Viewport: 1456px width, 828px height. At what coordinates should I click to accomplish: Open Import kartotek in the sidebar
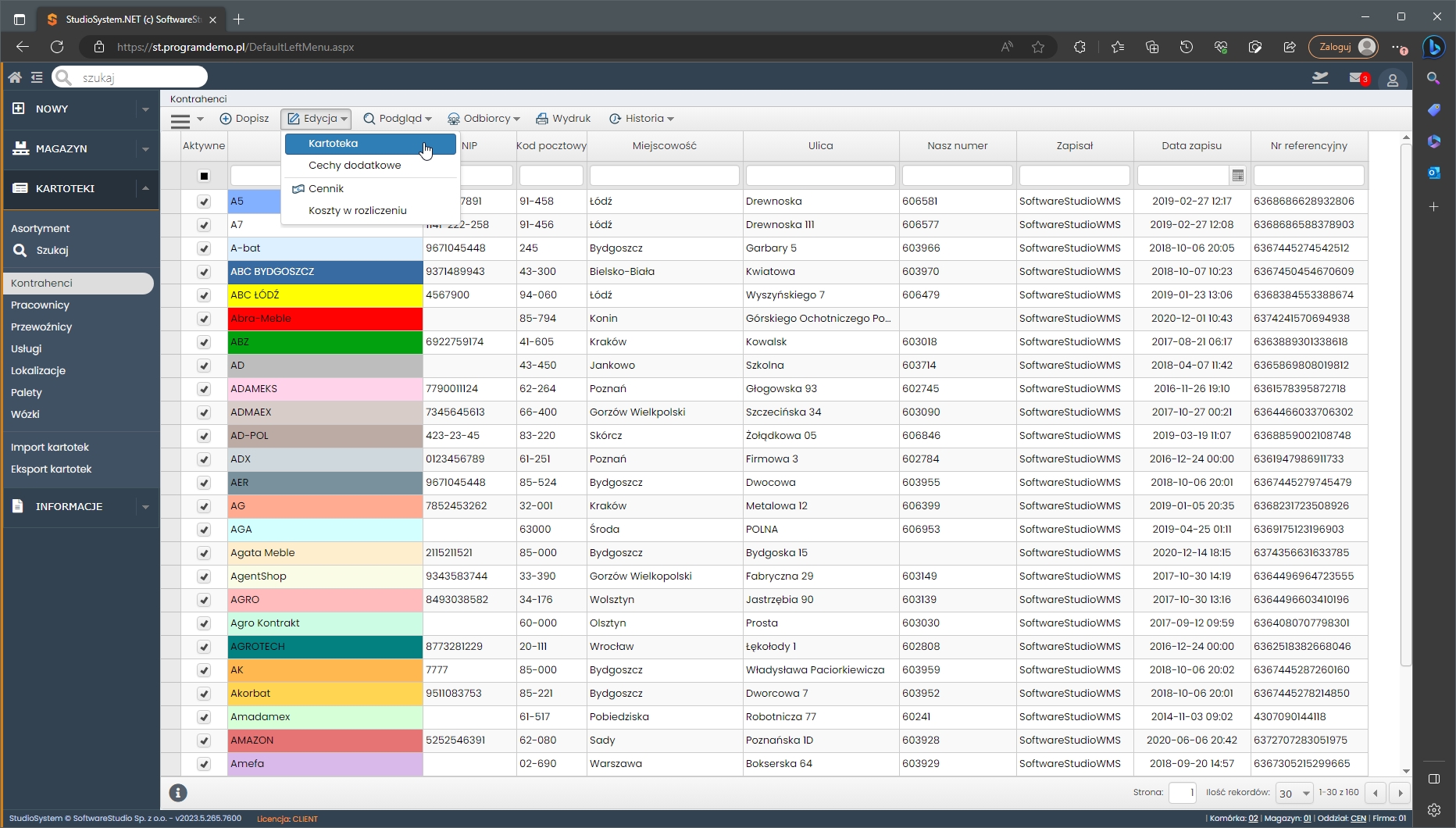click(x=50, y=448)
